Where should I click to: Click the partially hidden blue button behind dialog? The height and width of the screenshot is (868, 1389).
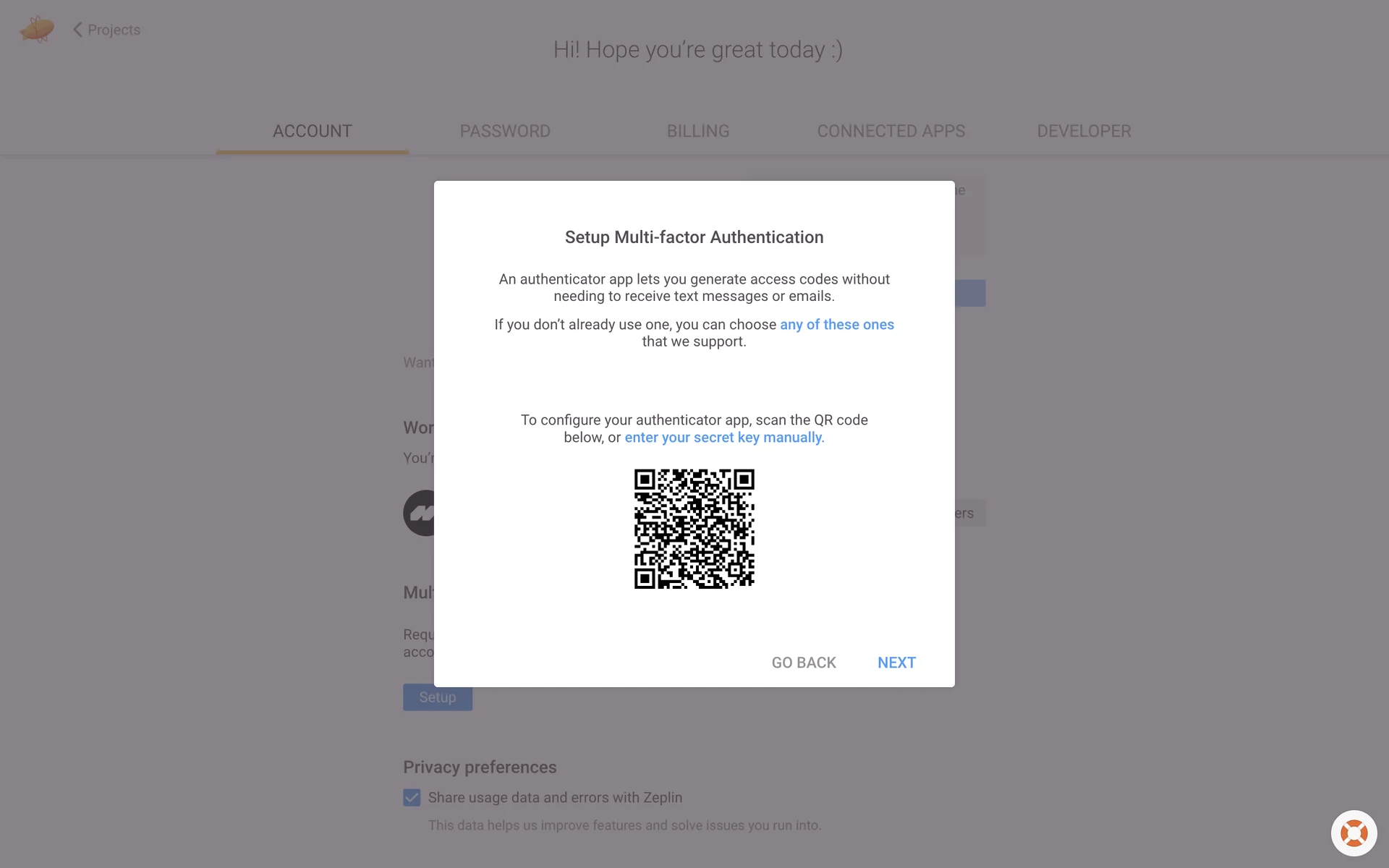pos(970,293)
